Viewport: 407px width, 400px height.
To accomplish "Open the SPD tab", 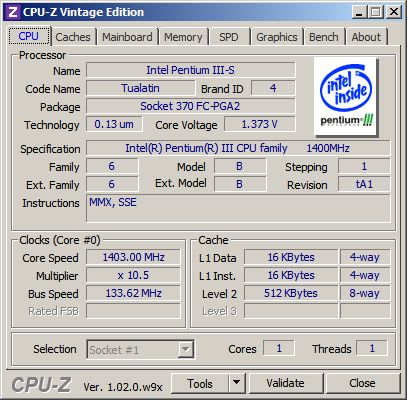I will [x=229, y=37].
